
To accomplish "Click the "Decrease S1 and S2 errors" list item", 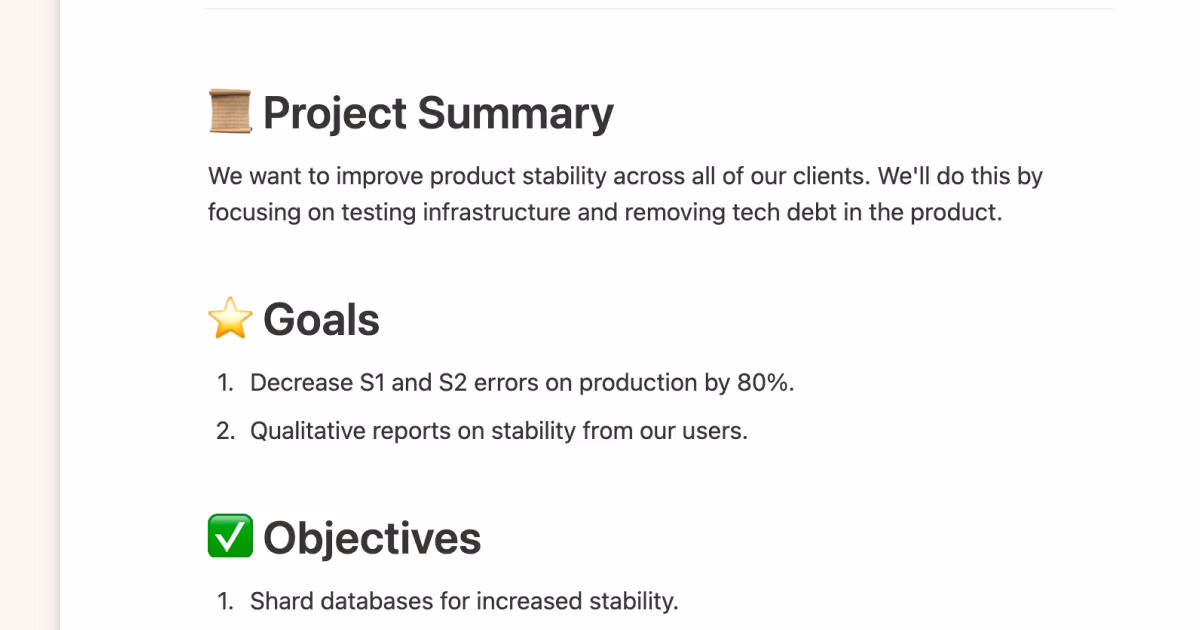I will [521, 383].
